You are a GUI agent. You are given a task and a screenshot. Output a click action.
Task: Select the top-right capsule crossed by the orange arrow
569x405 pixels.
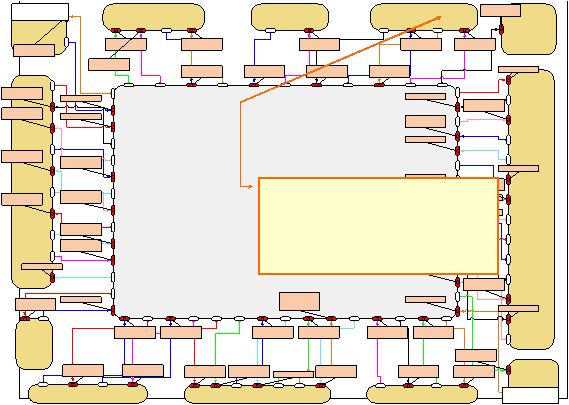[x=424, y=17]
